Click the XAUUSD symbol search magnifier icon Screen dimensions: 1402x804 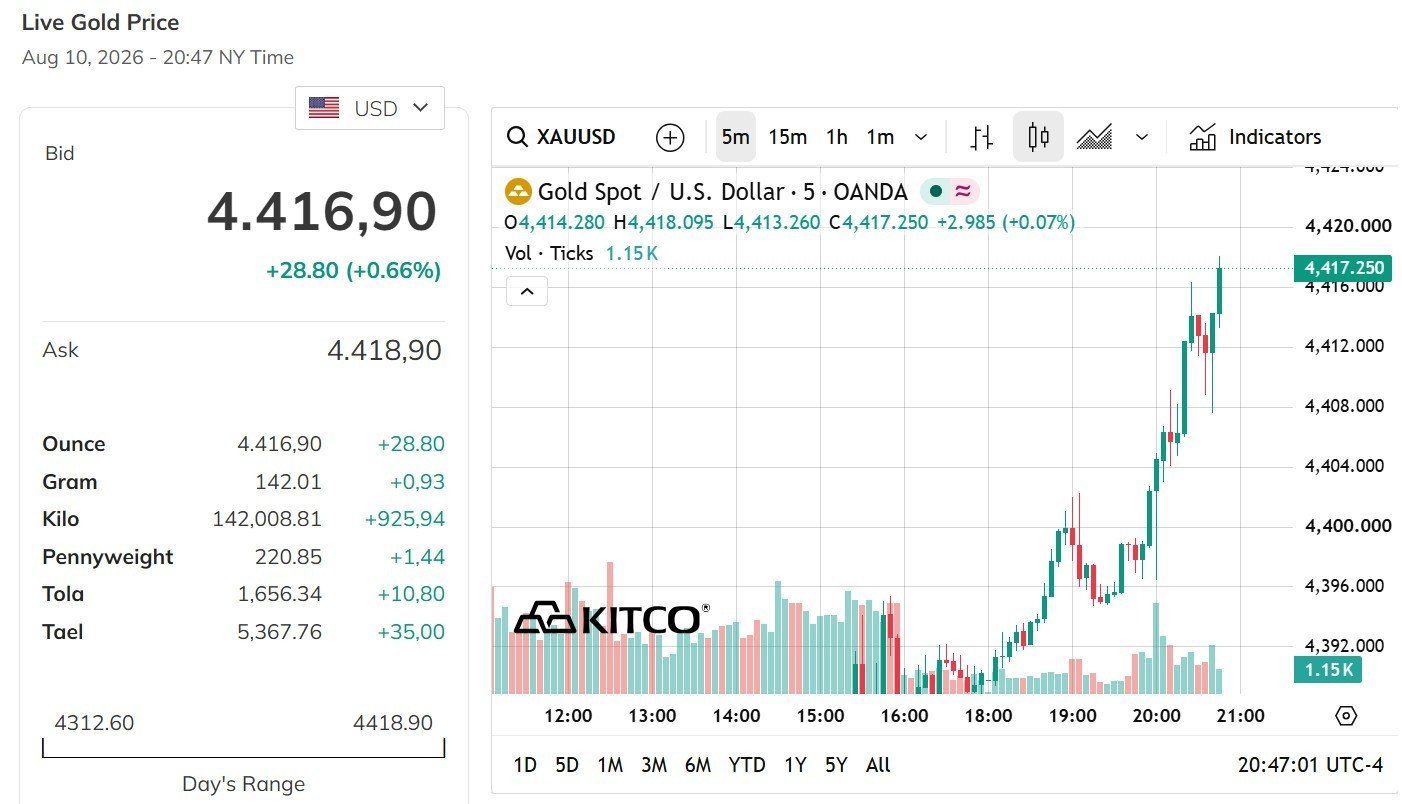tap(517, 137)
